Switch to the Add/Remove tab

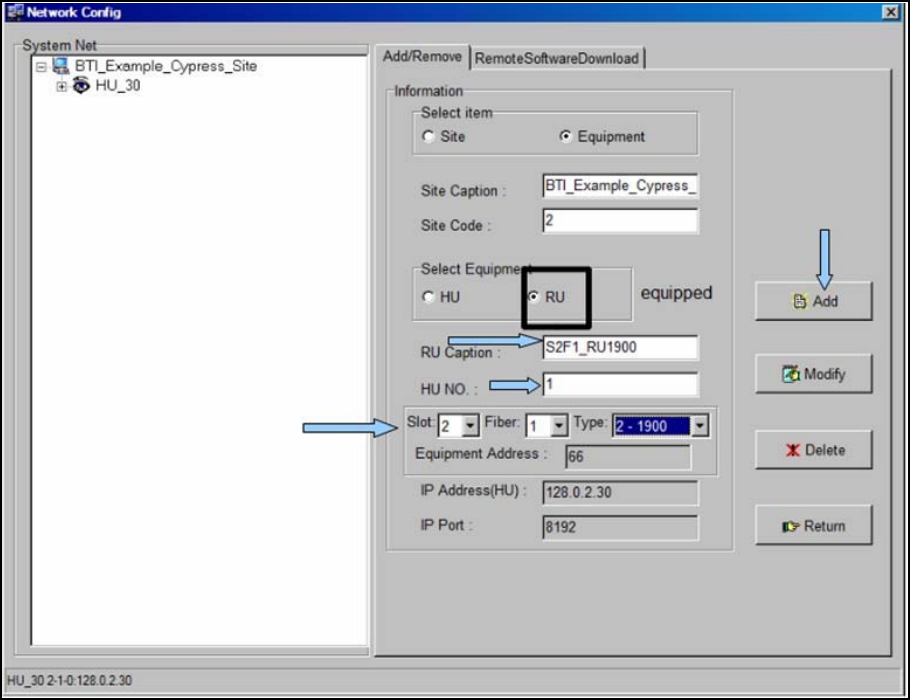[422, 56]
